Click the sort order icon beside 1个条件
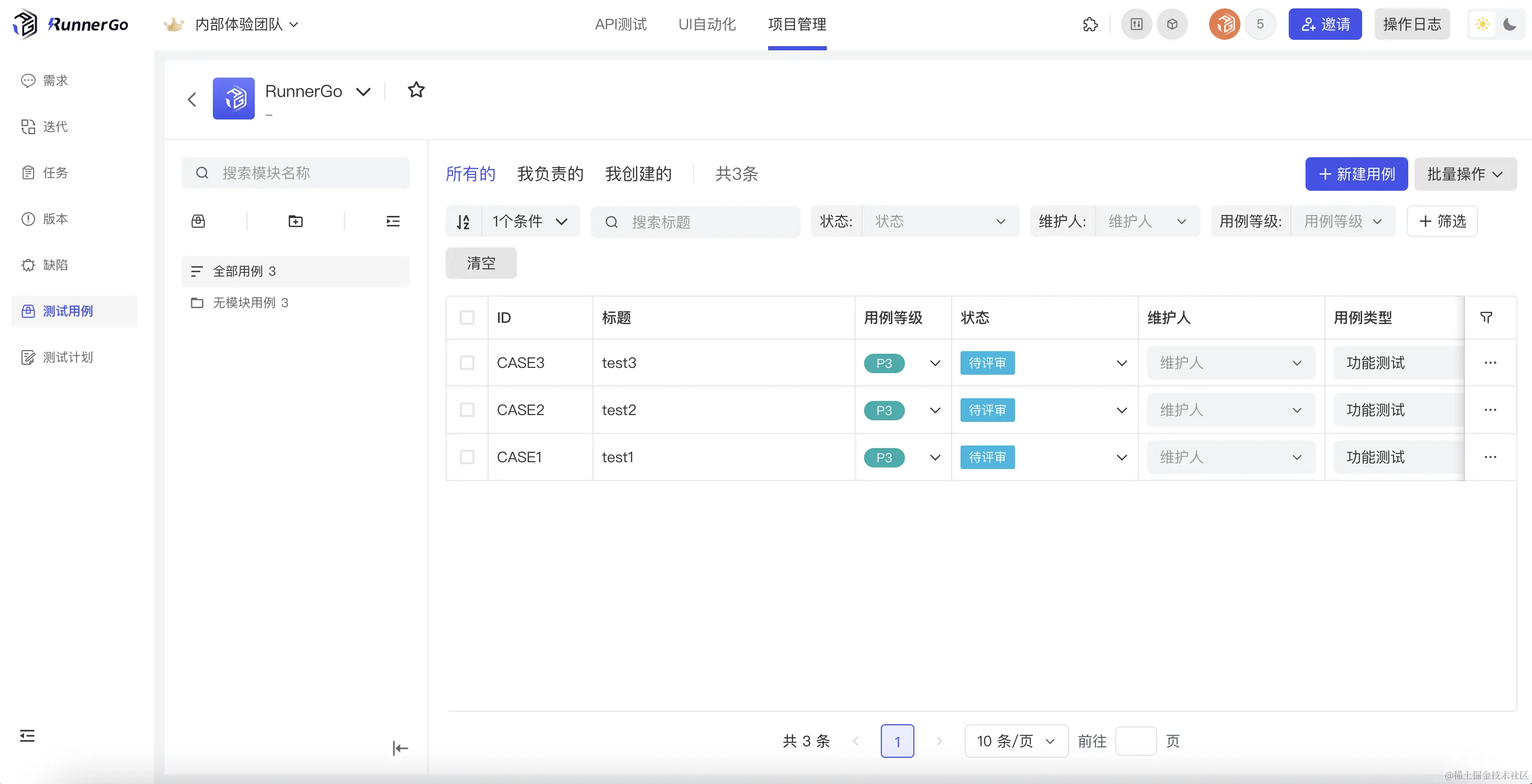Image resolution: width=1532 pixels, height=784 pixels. (463, 222)
